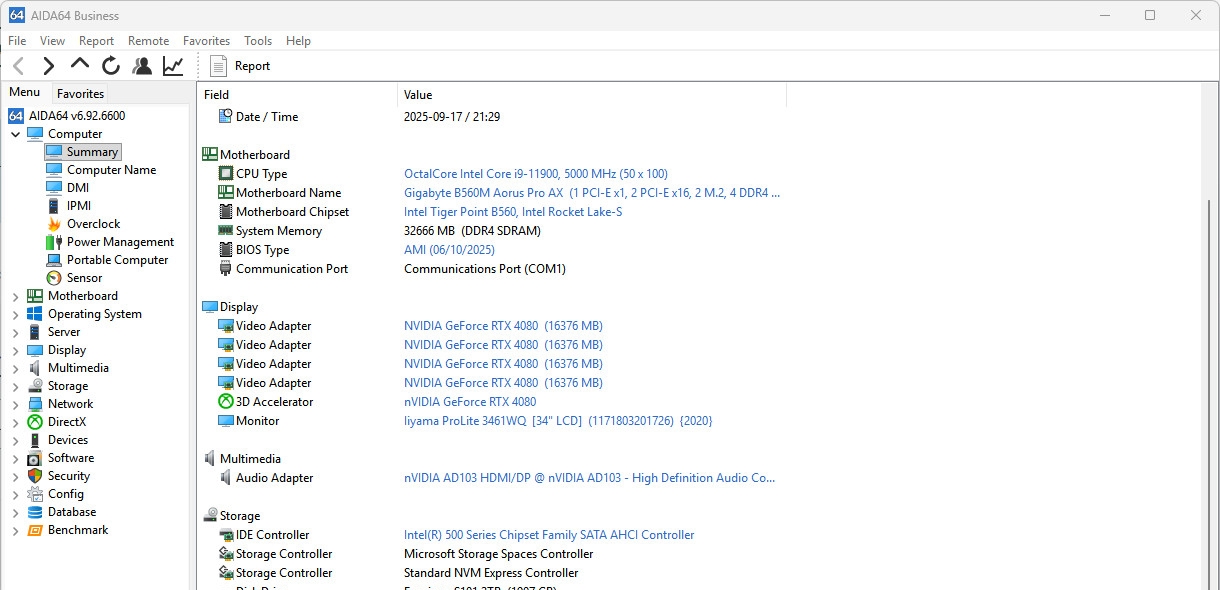Select Power Management tree item
The width and height of the screenshot is (1220, 590).
coord(120,242)
